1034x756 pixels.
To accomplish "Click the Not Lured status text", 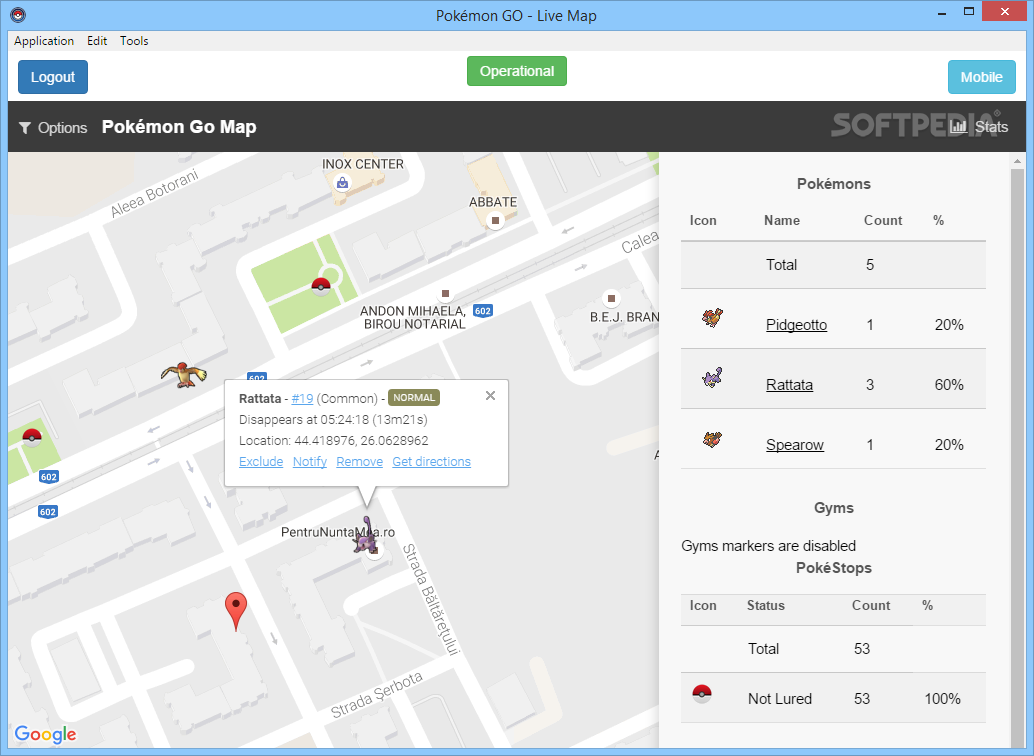I will [x=779, y=699].
